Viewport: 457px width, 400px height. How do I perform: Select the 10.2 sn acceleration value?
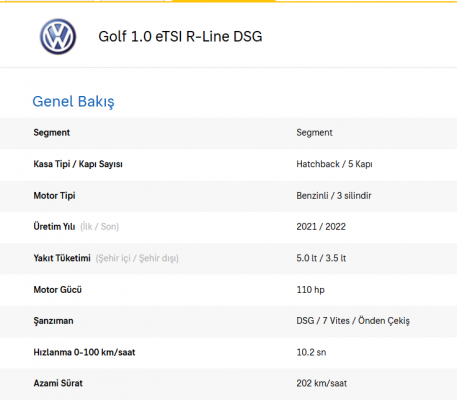pyautogui.click(x=311, y=352)
